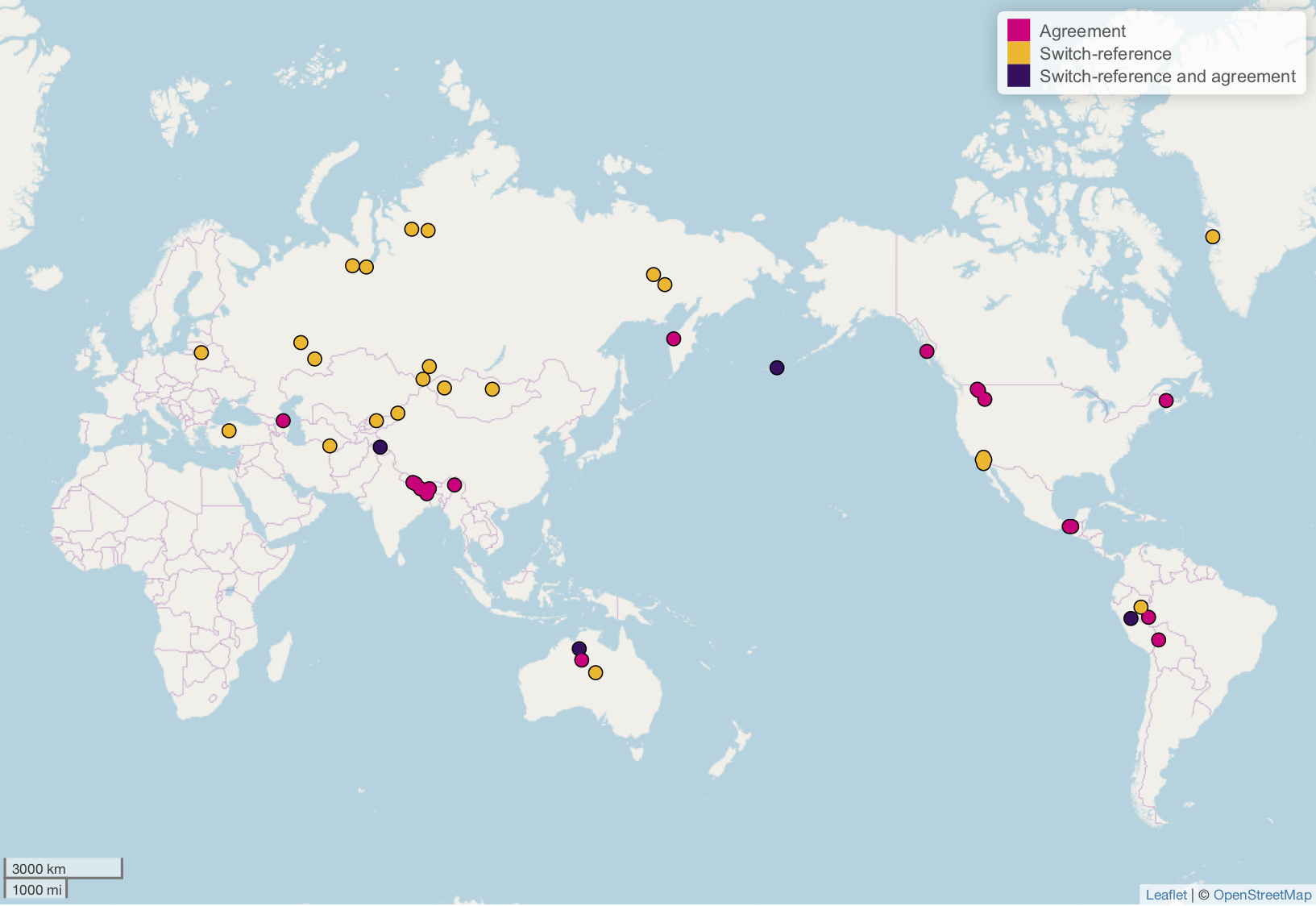
Task: Select the magenta marker in the Caucasus
Action: click(283, 421)
